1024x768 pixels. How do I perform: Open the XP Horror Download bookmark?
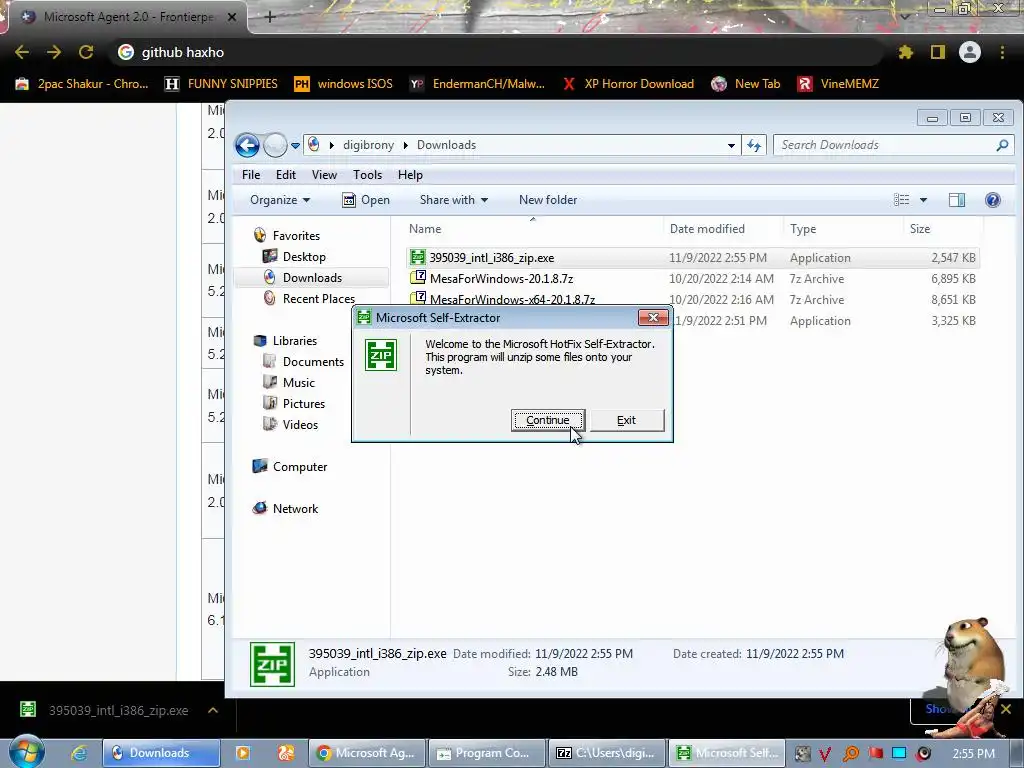628,84
